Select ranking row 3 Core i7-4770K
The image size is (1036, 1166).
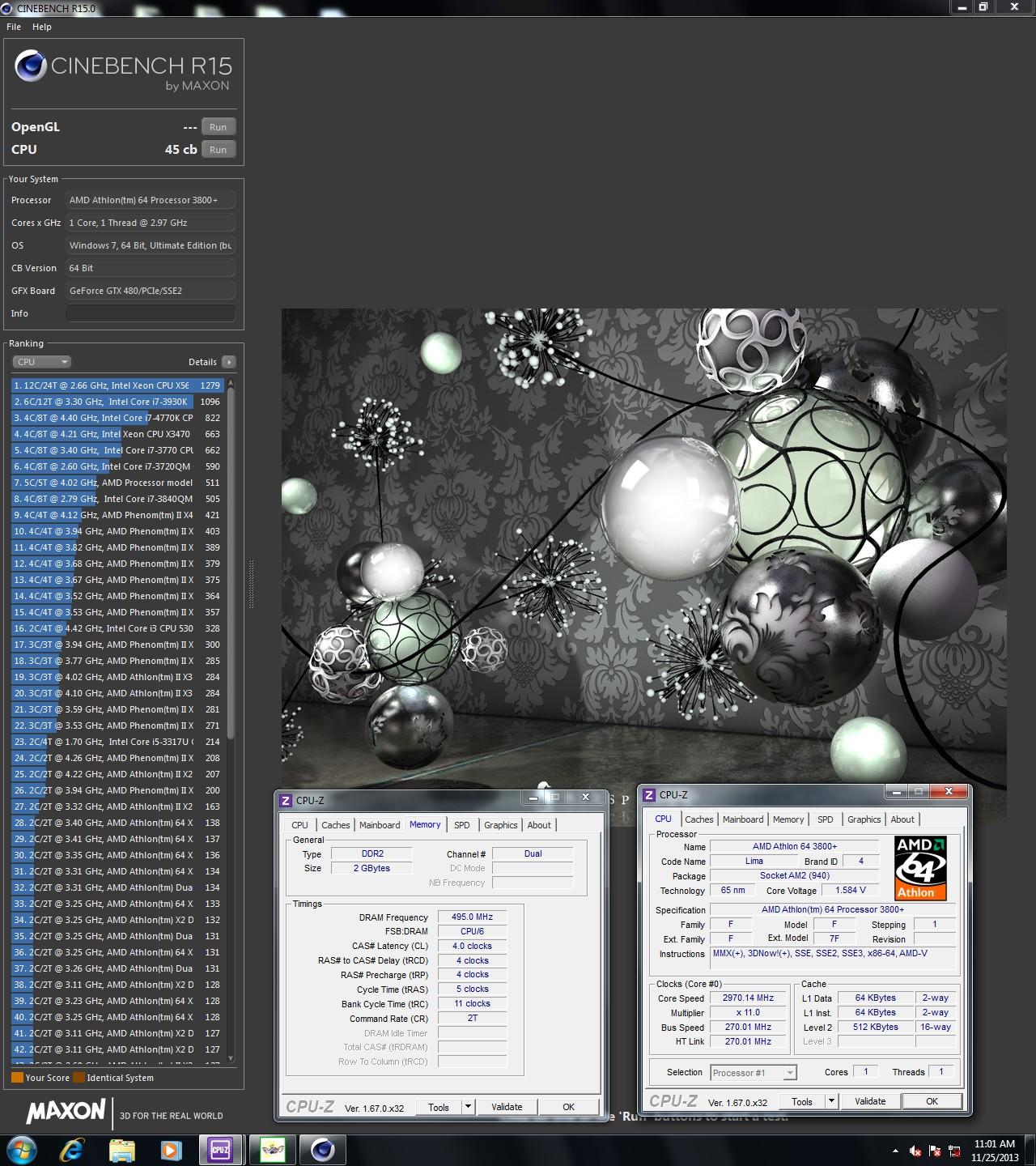click(117, 418)
